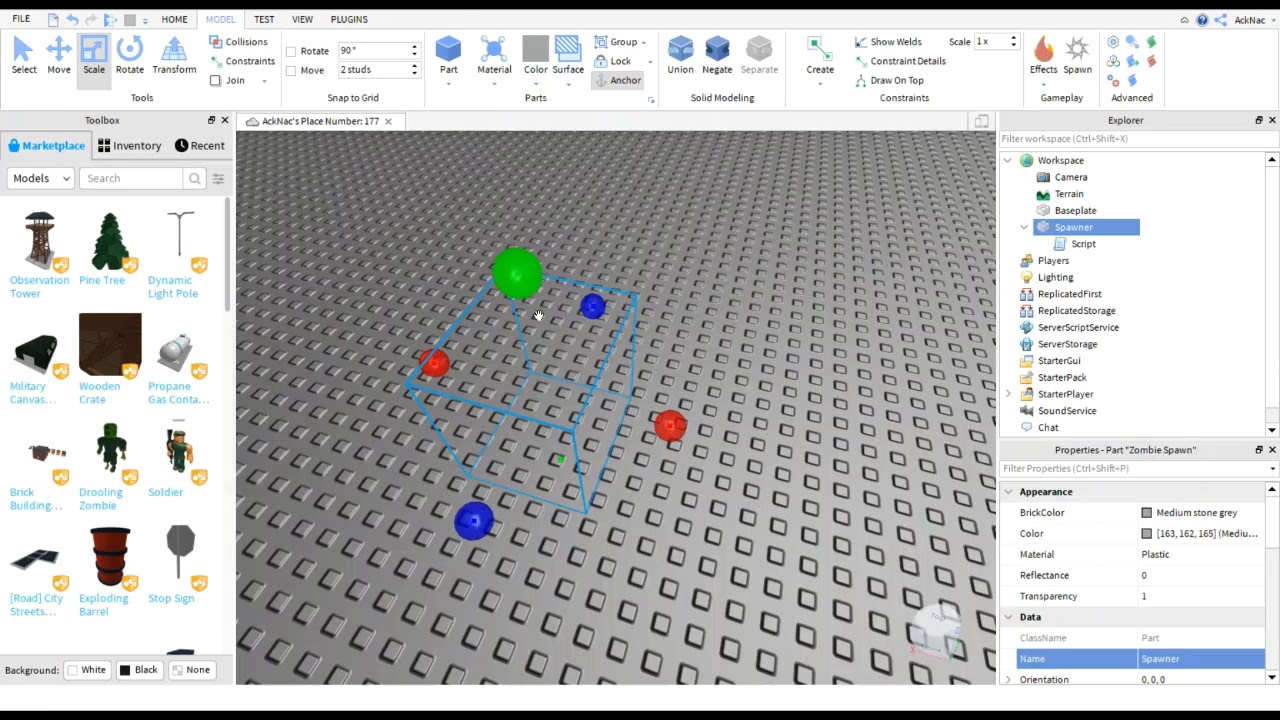The height and width of the screenshot is (720, 1280).
Task: Toggle Constraint Details
Action: tap(900, 61)
